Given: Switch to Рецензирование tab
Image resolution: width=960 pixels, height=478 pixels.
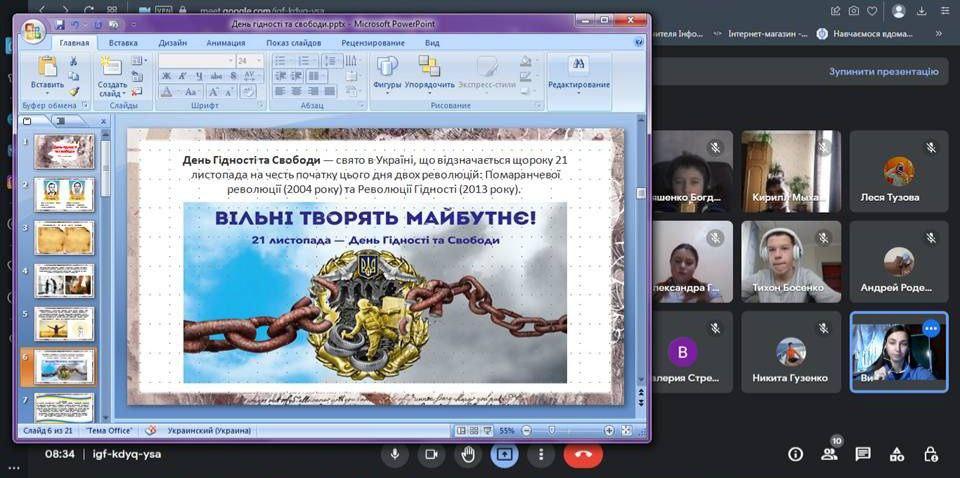Looking at the screenshot, I should tap(373, 43).
